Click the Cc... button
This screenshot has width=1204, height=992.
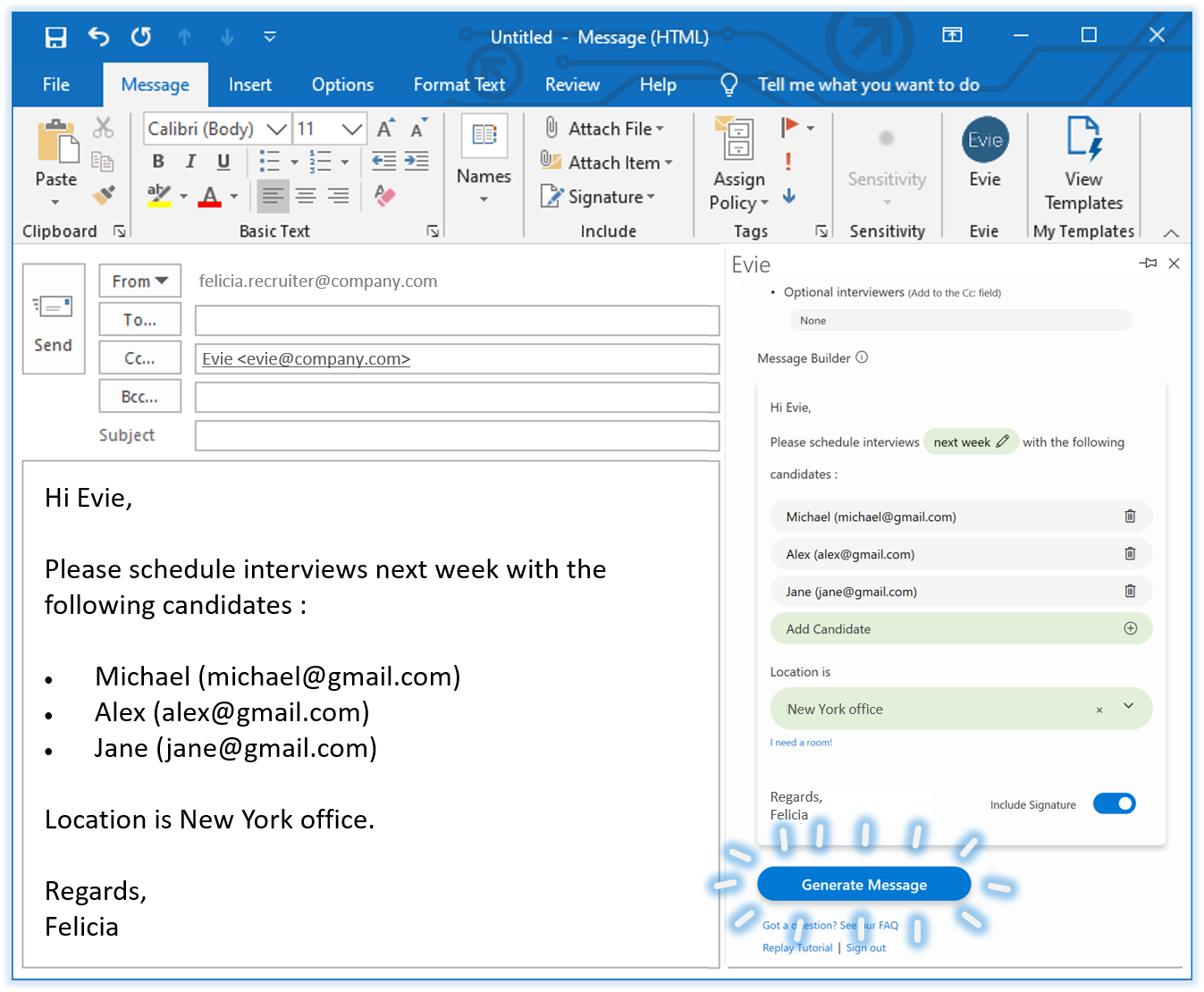140,357
